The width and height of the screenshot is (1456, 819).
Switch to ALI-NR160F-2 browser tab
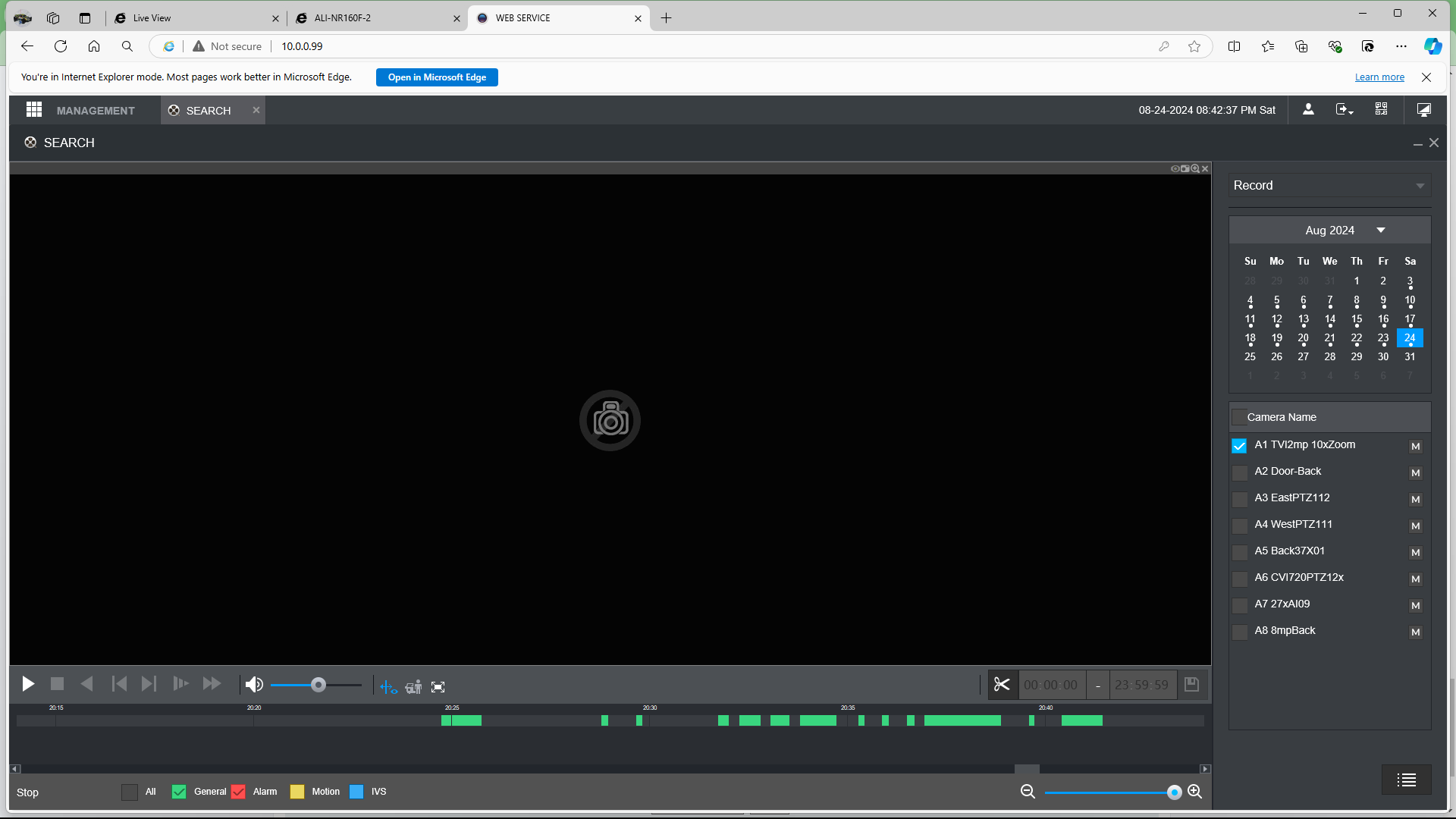tap(378, 18)
